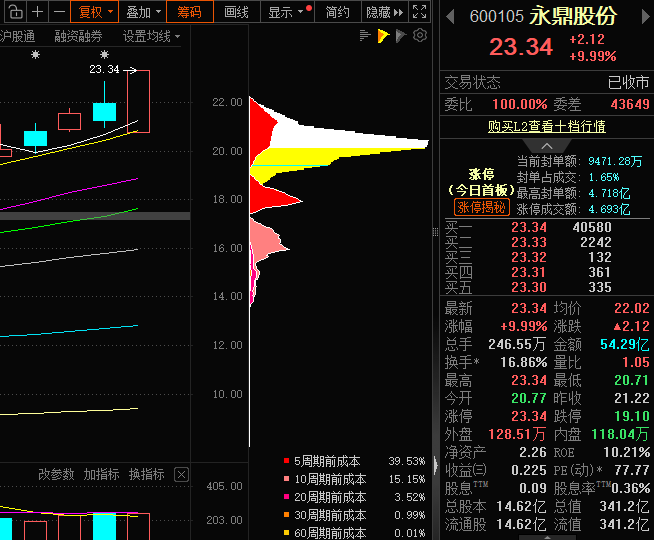
Task: Click the pink 10周期前成本 legend swatch
Action: (286, 479)
